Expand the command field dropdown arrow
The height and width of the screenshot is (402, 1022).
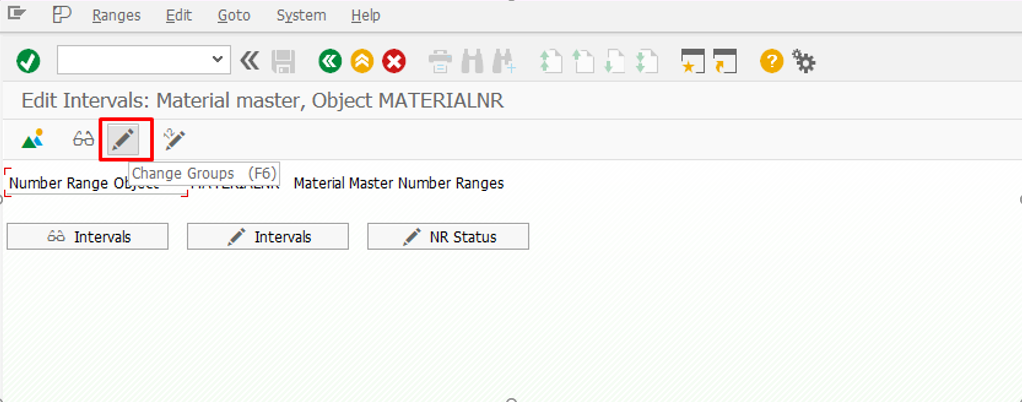click(220, 61)
